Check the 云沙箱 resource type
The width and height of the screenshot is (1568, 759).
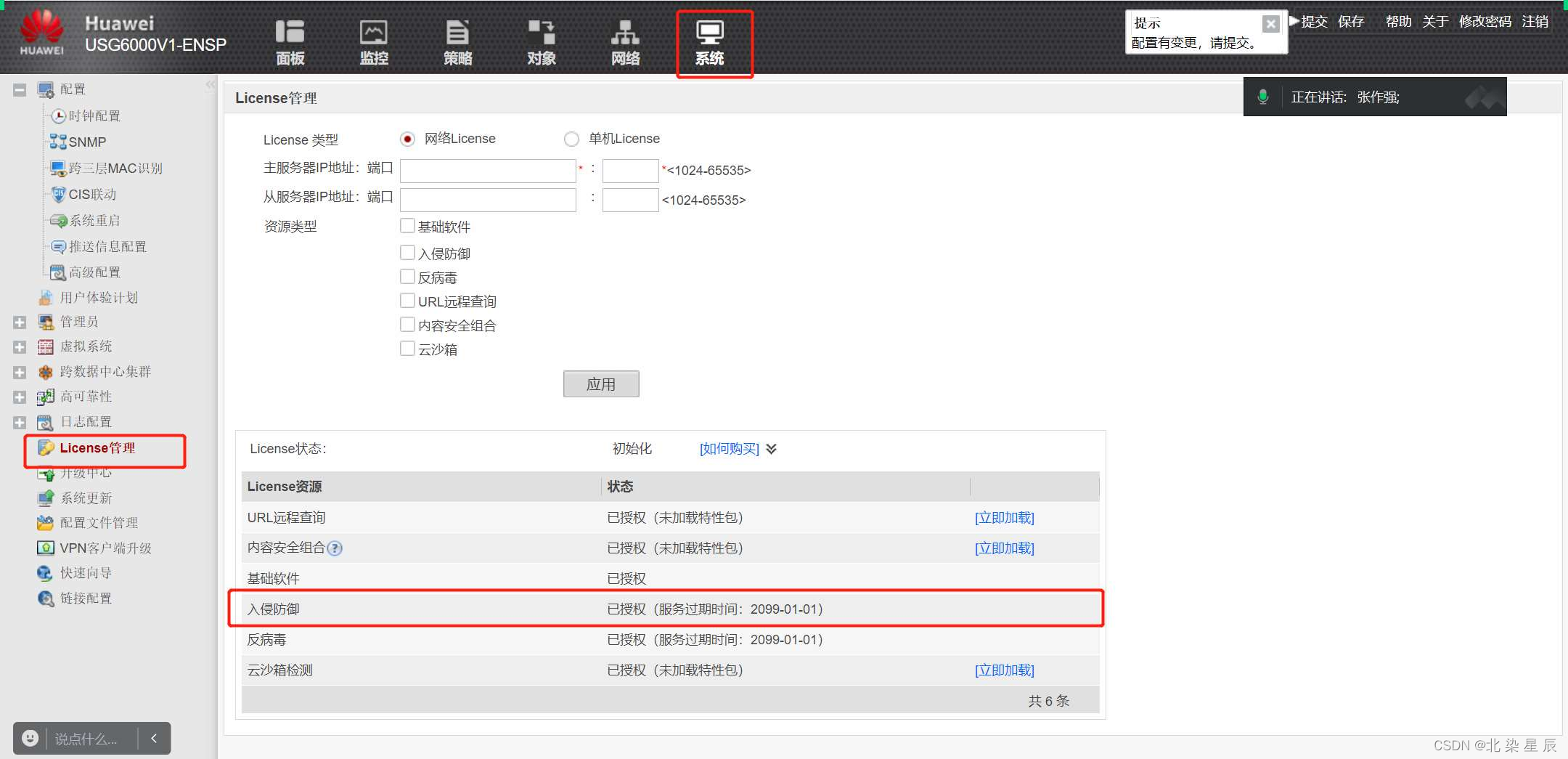pos(408,348)
